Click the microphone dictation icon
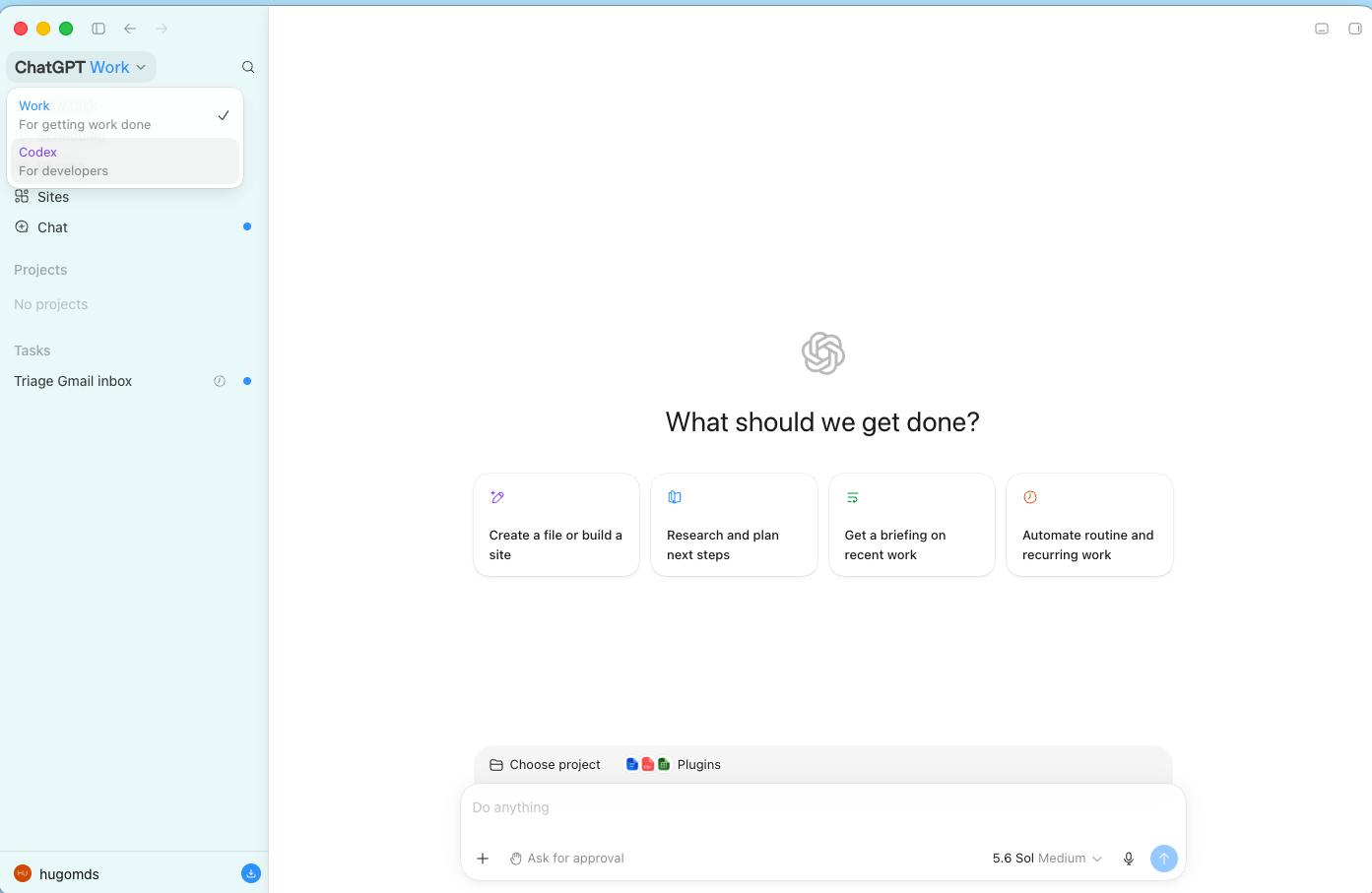 [1129, 859]
